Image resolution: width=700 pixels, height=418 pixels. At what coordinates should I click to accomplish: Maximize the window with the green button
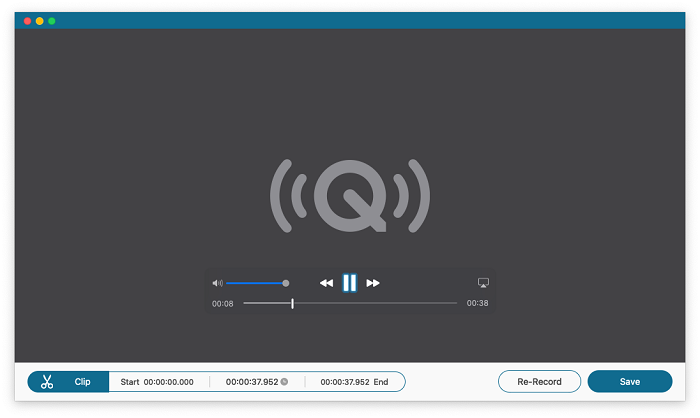coord(52,20)
